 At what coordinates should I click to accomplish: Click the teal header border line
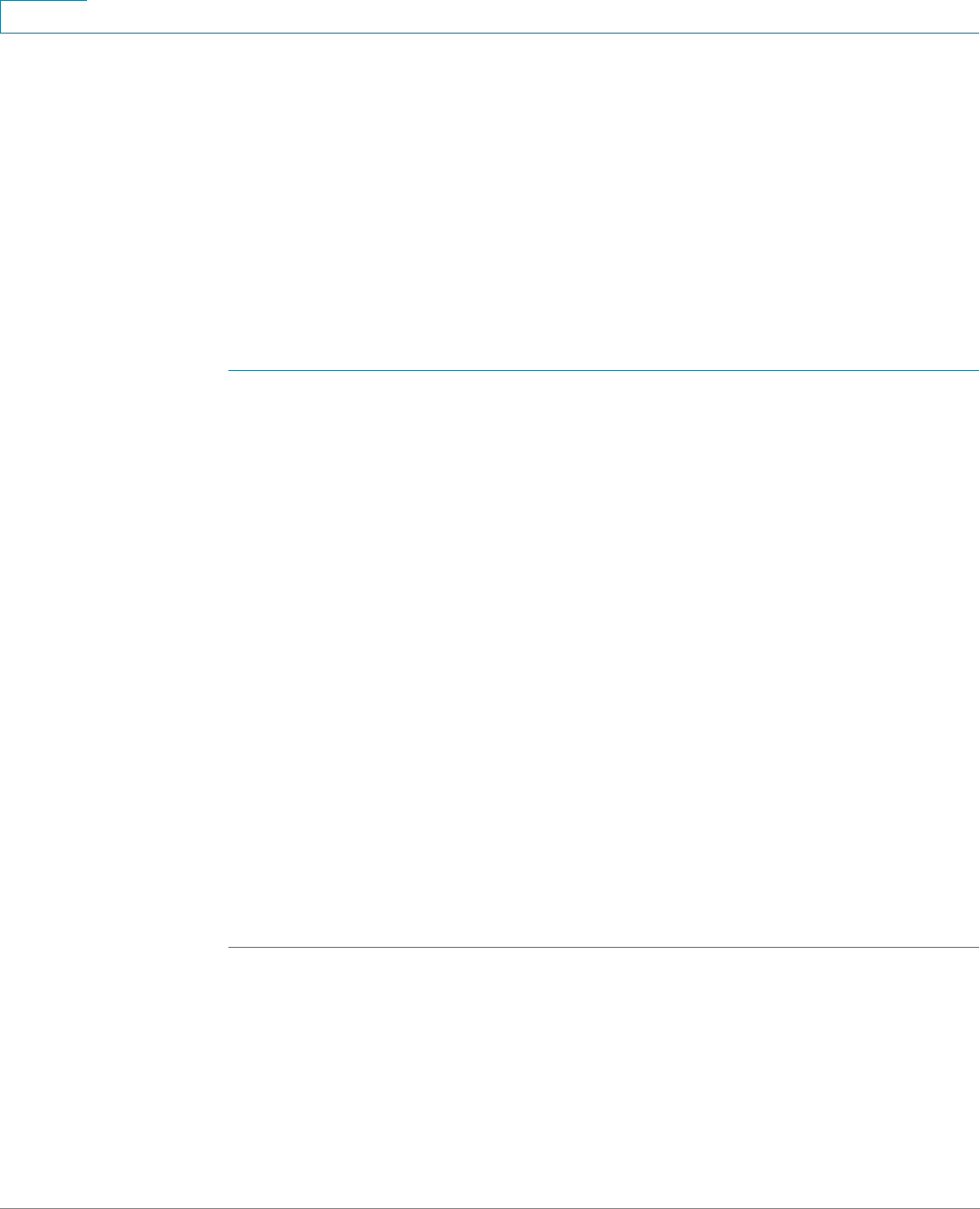(490, 34)
